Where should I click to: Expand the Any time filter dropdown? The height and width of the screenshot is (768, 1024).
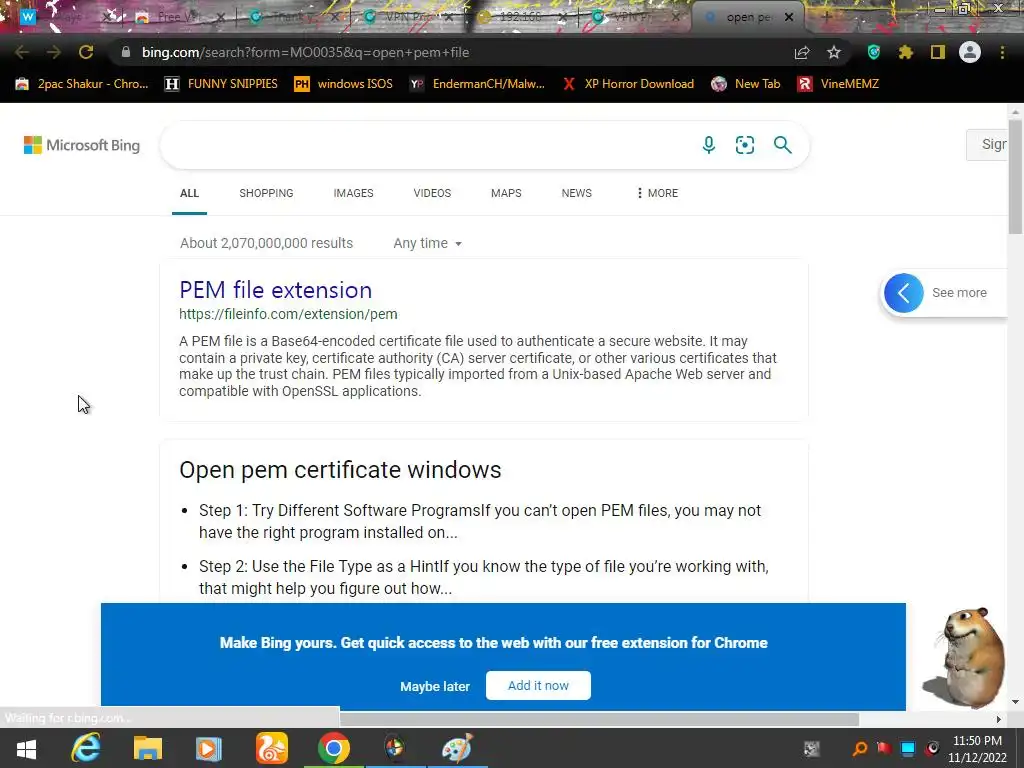pyautogui.click(x=427, y=243)
